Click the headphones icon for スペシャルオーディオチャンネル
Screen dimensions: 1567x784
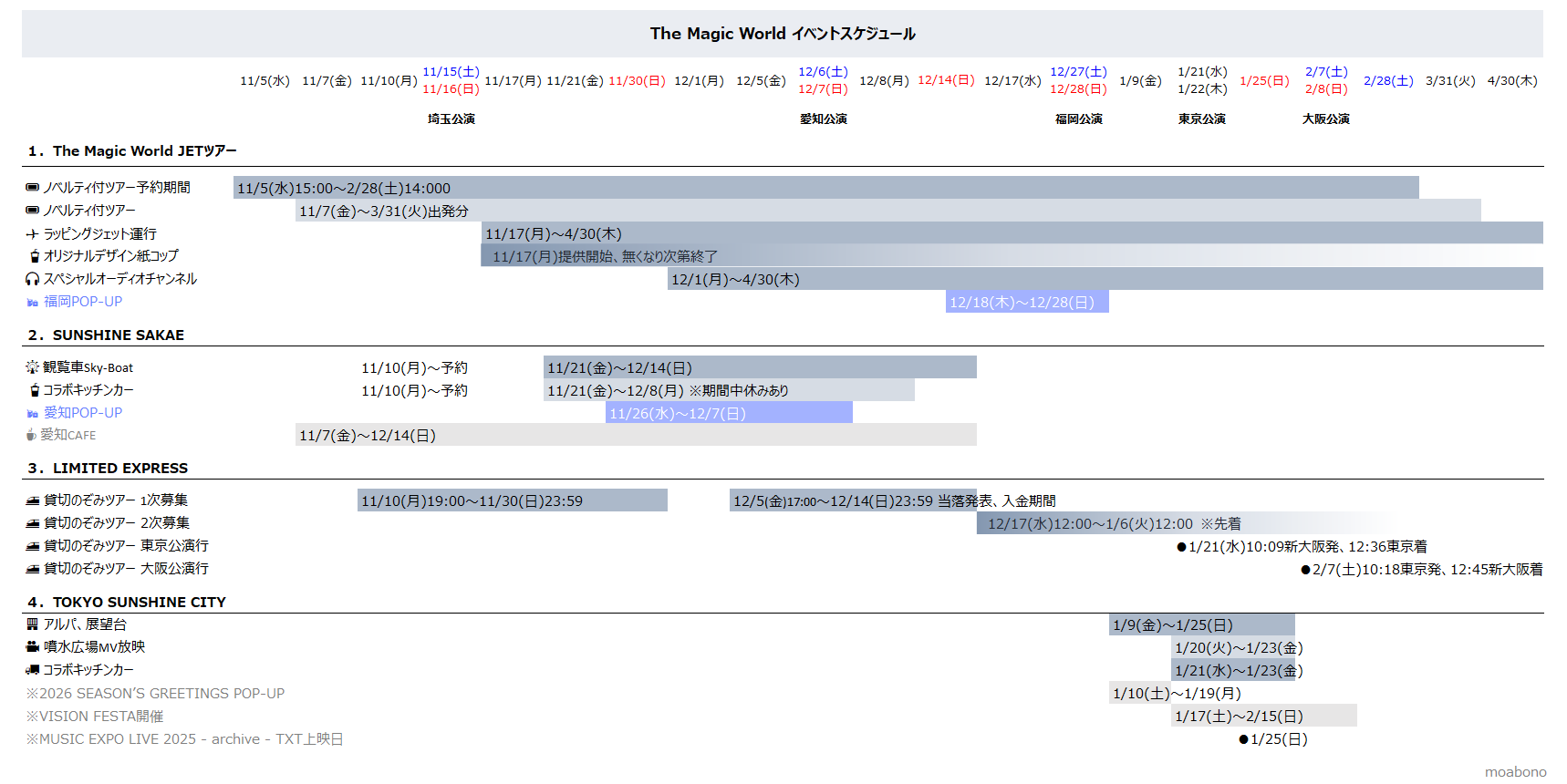pyautogui.click(x=33, y=279)
